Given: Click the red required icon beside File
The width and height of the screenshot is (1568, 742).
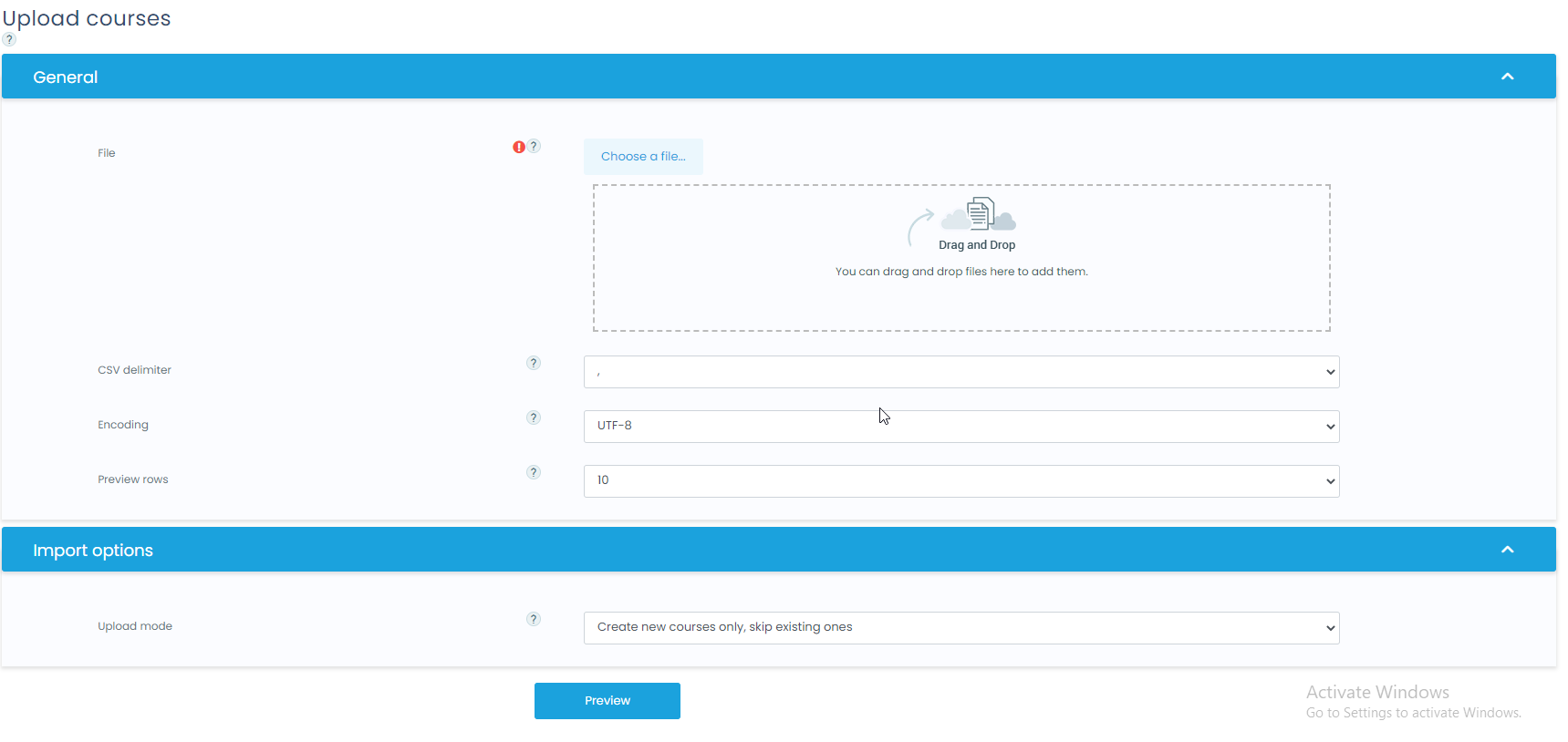Looking at the screenshot, I should point(518,147).
